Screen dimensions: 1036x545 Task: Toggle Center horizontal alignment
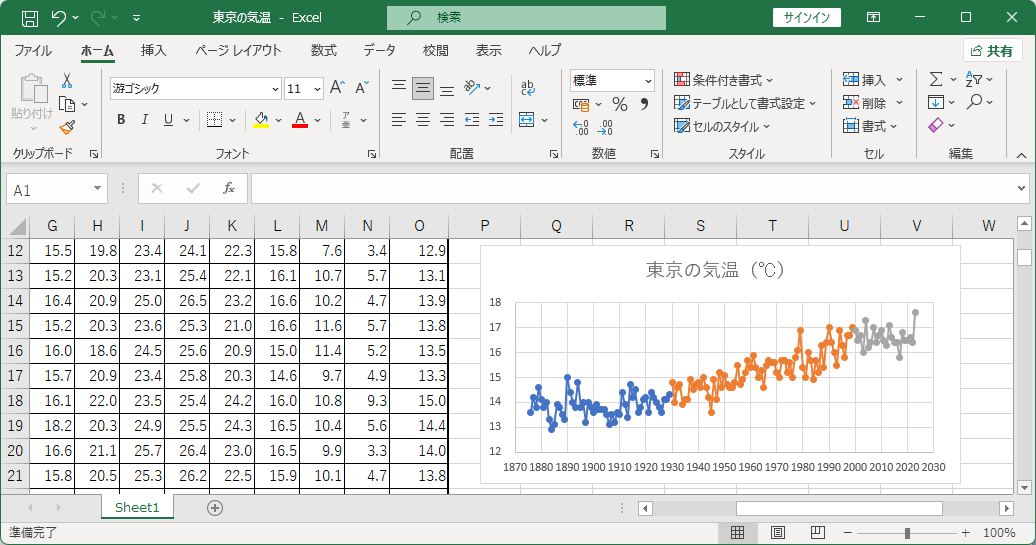[x=423, y=120]
